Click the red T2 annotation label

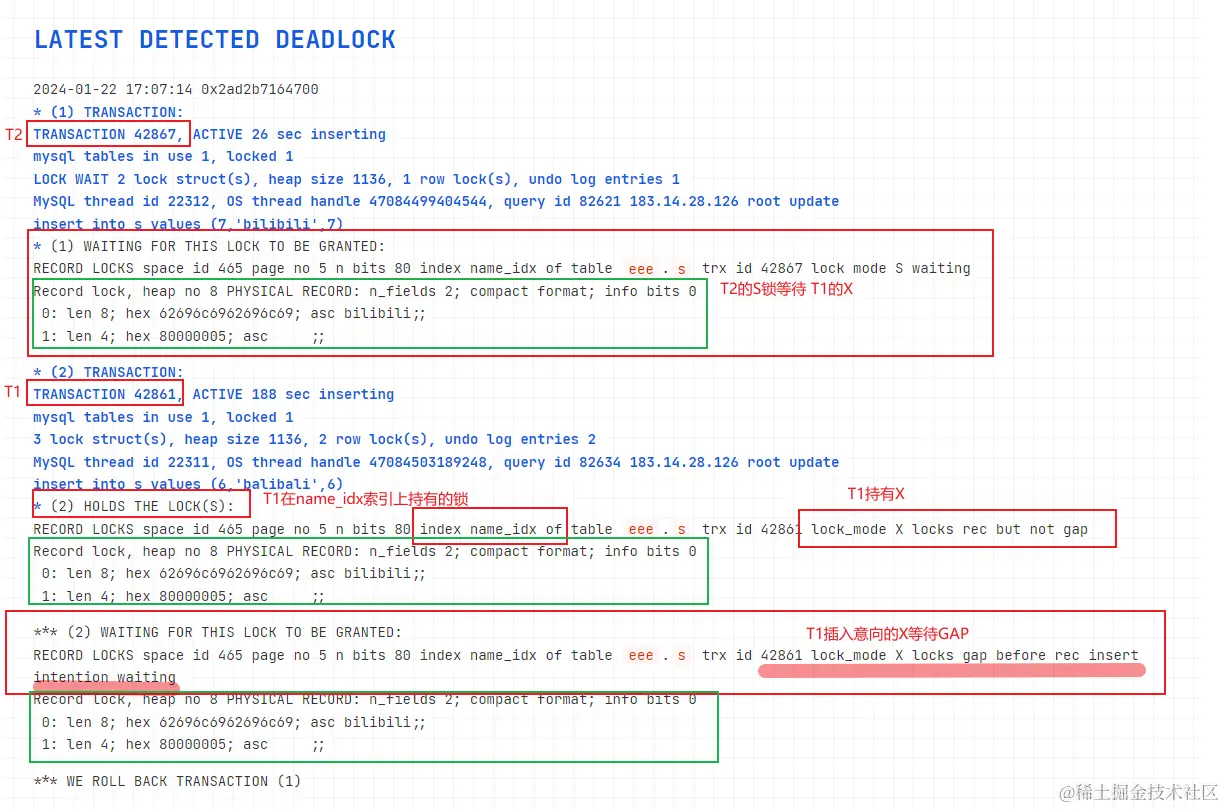[14, 134]
